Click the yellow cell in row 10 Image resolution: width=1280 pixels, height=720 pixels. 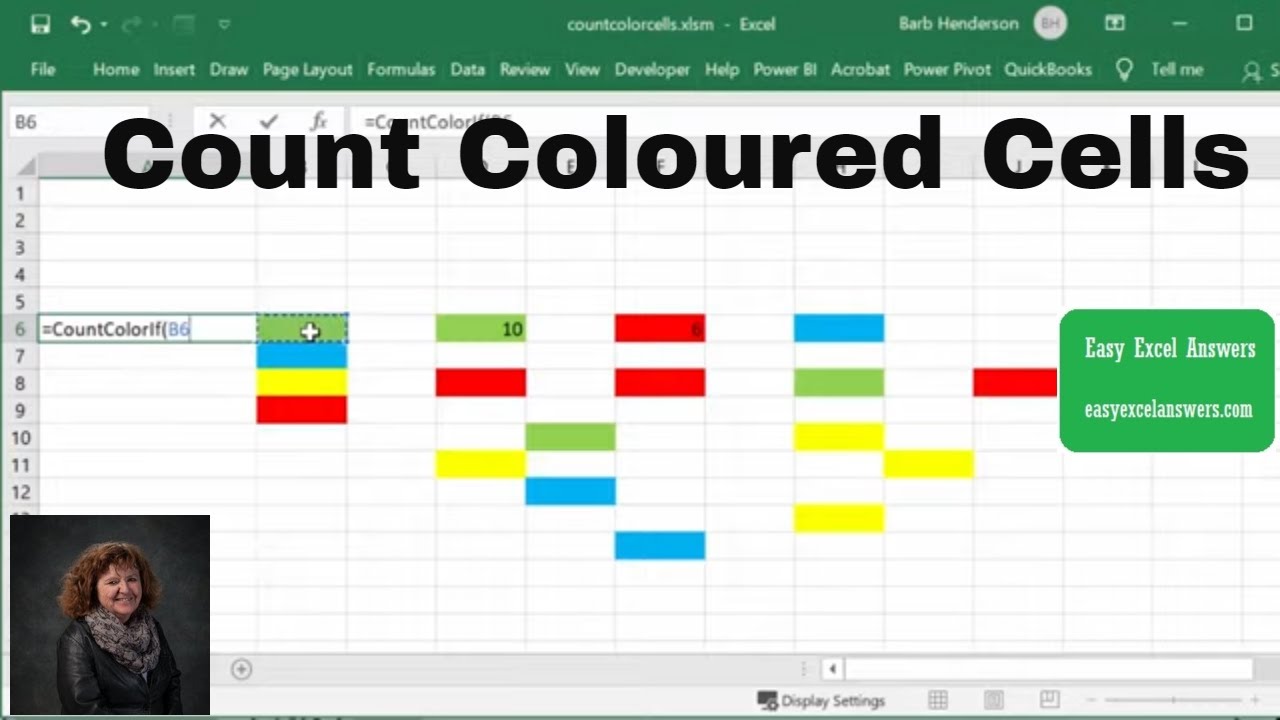click(839, 437)
